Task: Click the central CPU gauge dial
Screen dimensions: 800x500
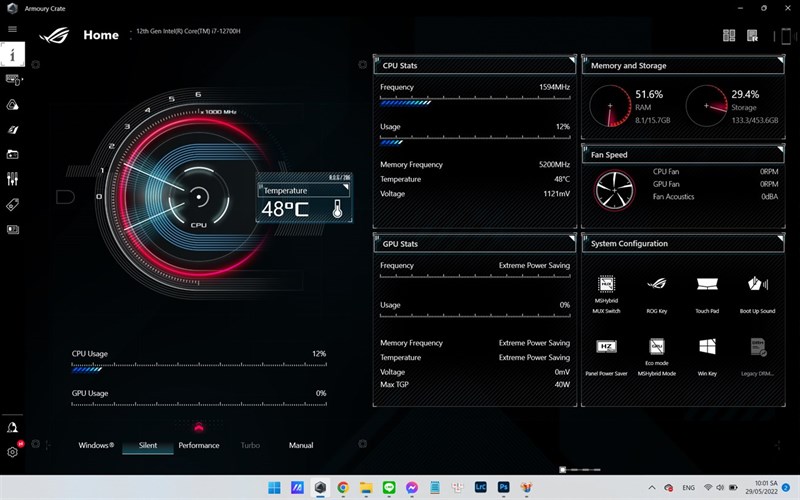Action: [198, 197]
